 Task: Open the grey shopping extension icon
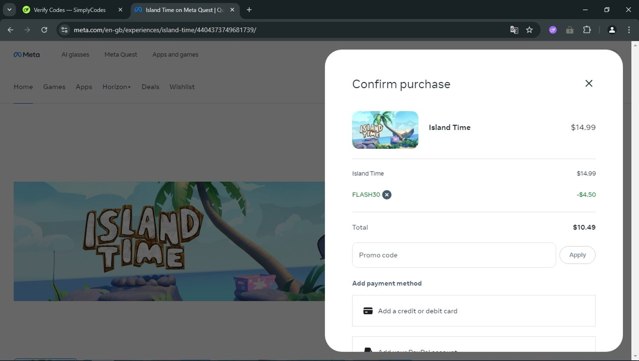click(570, 30)
